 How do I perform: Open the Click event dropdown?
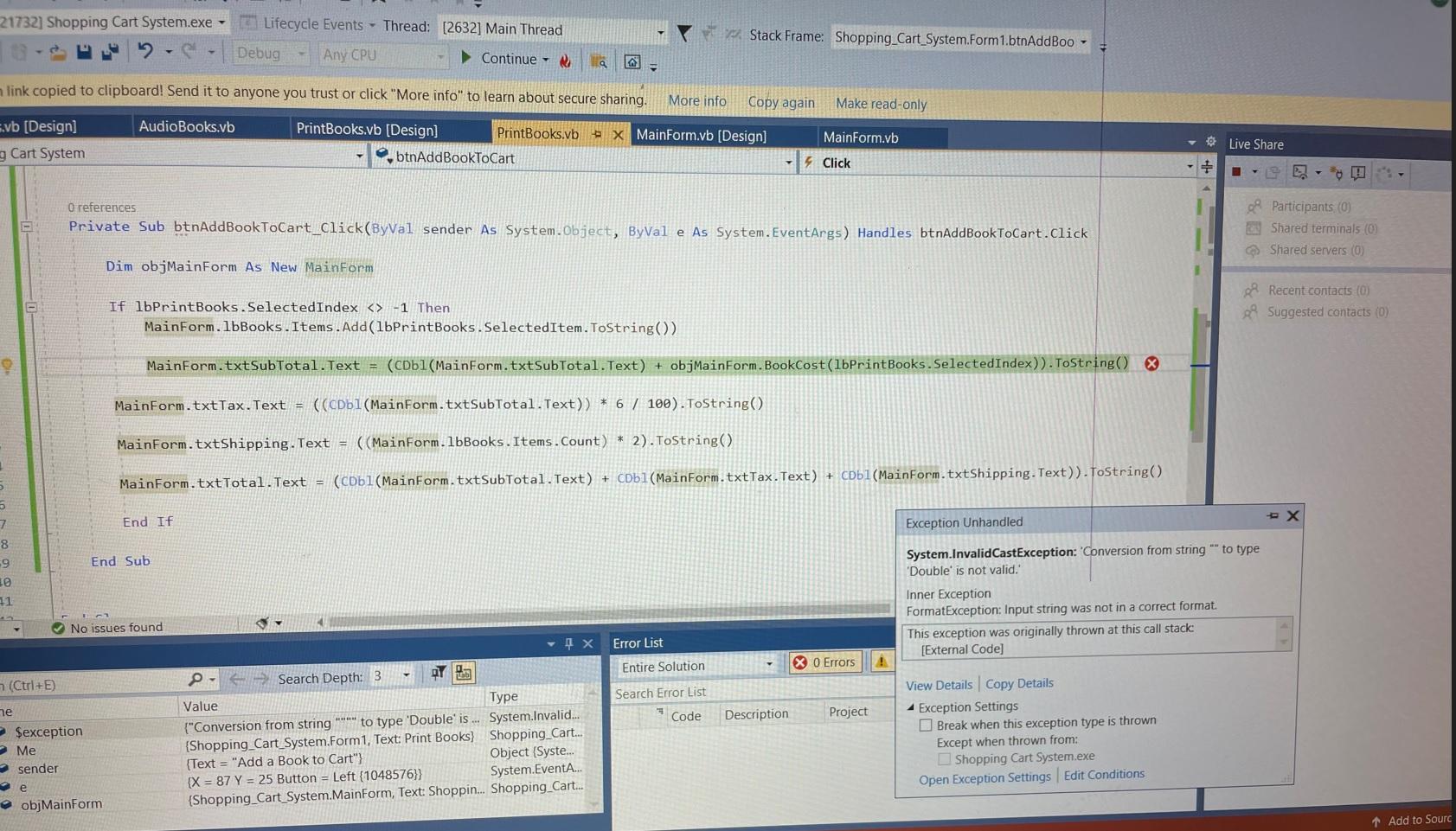coord(1190,165)
